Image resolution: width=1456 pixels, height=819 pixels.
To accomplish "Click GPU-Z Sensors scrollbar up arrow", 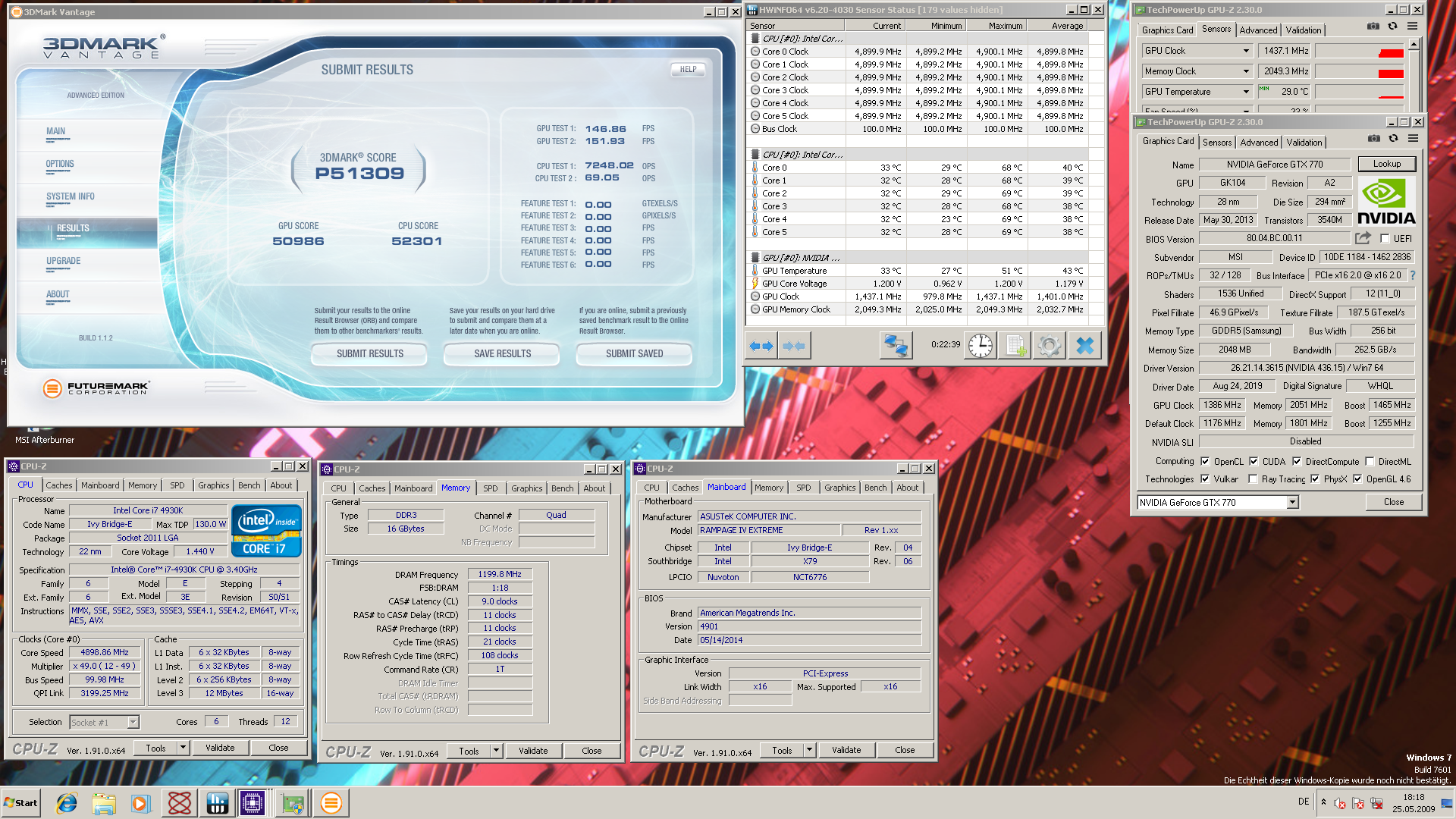I will click(1414, 45).
